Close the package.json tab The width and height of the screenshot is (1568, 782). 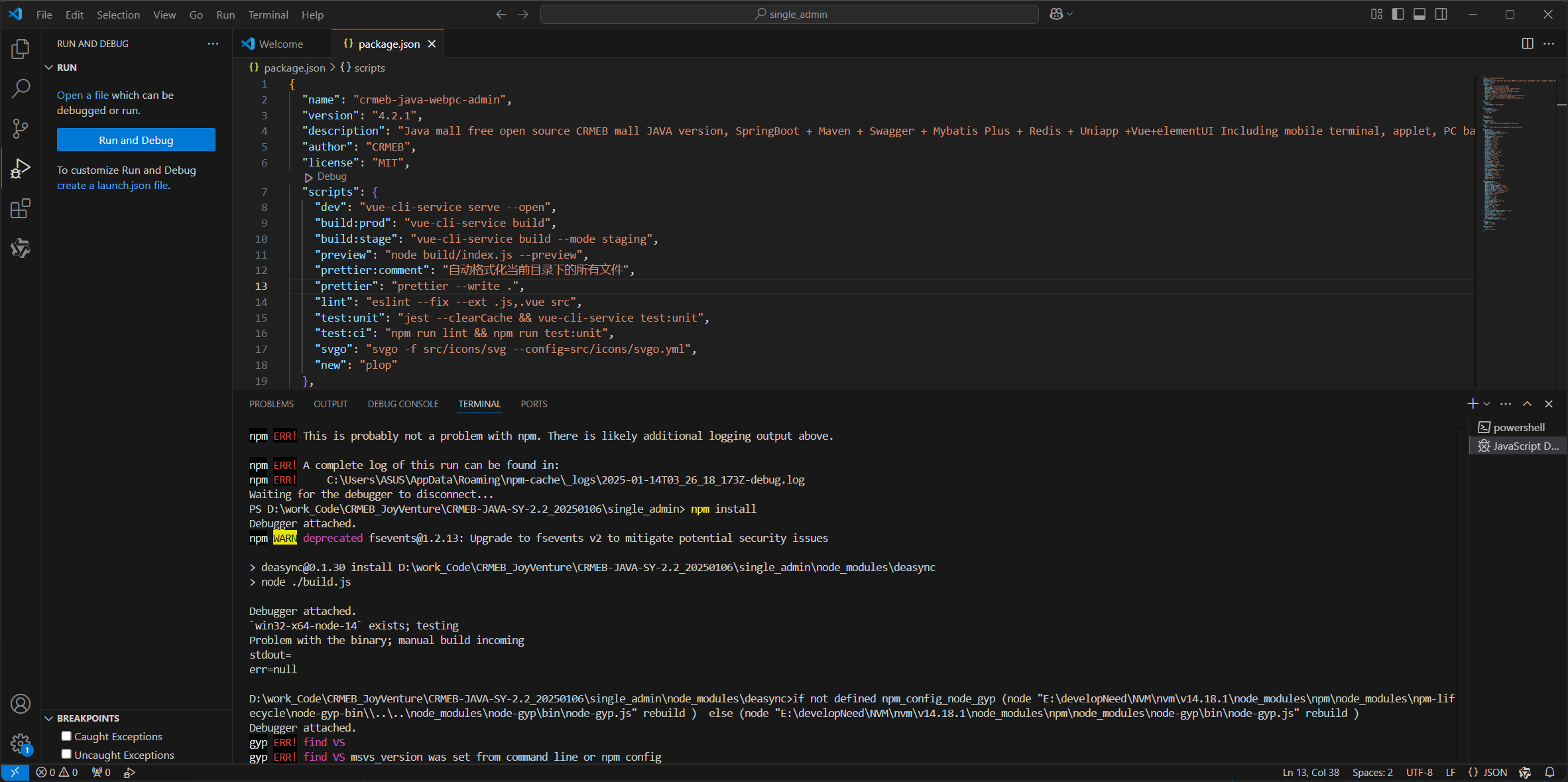[x=432, y=44]
